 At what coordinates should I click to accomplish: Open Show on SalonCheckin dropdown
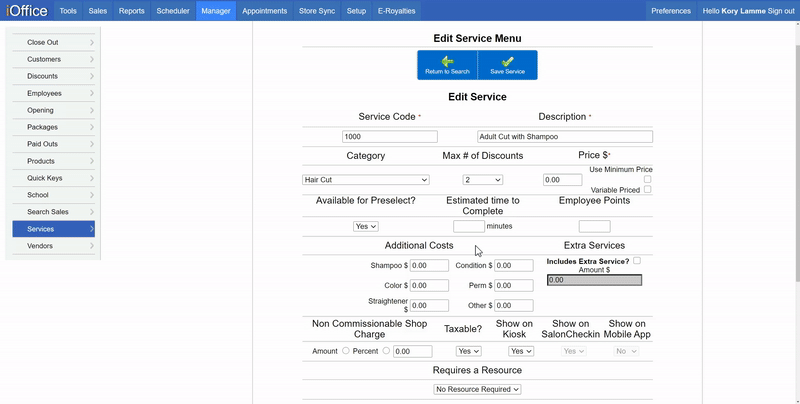tap(573, 351)
